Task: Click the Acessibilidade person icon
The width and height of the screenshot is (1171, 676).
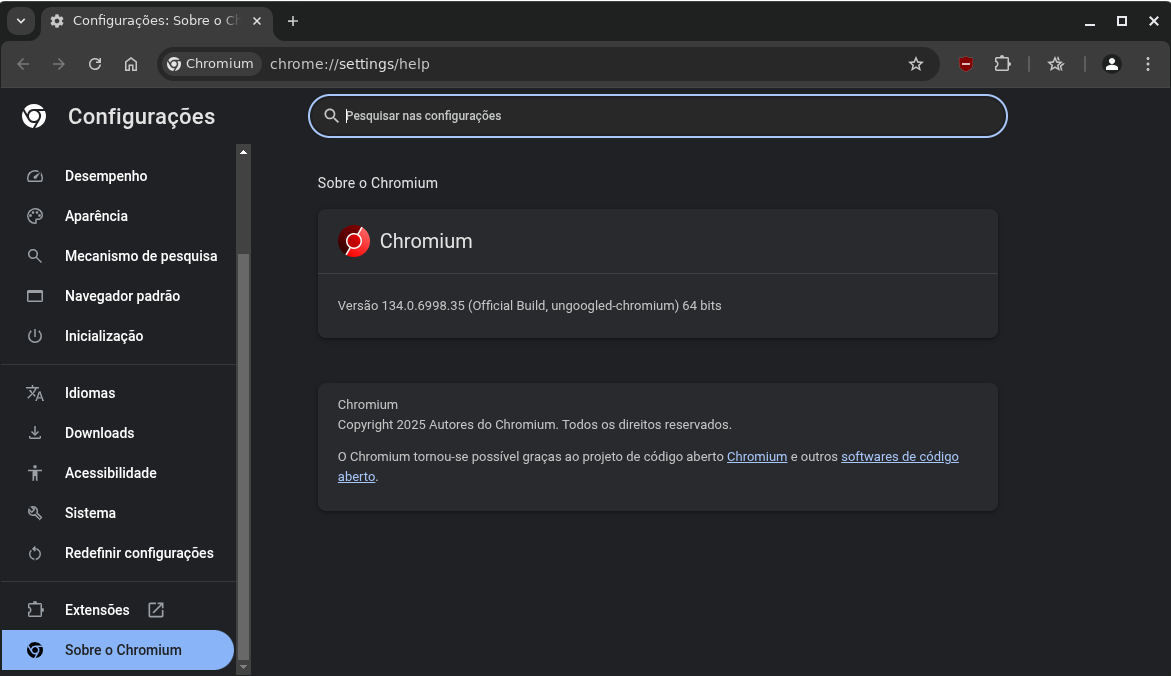Action: coord(35,473)
